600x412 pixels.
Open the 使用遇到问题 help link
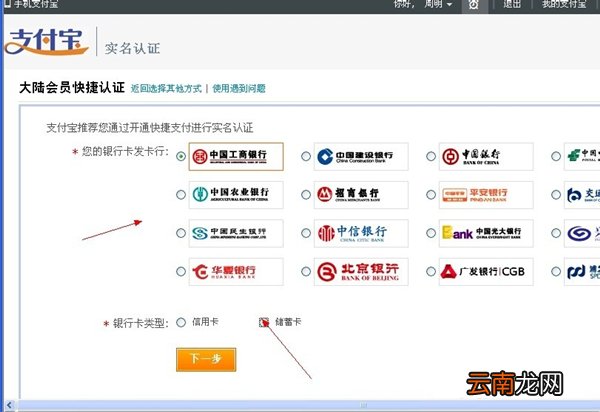tap(239, 89)
